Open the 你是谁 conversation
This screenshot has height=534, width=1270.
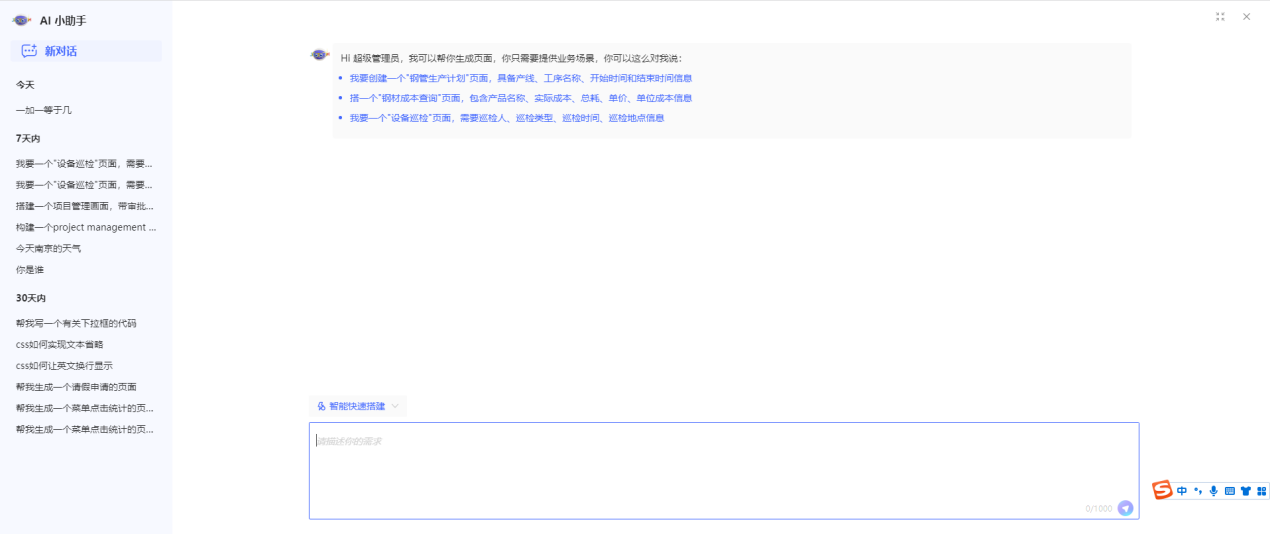[x=30, y=270]
